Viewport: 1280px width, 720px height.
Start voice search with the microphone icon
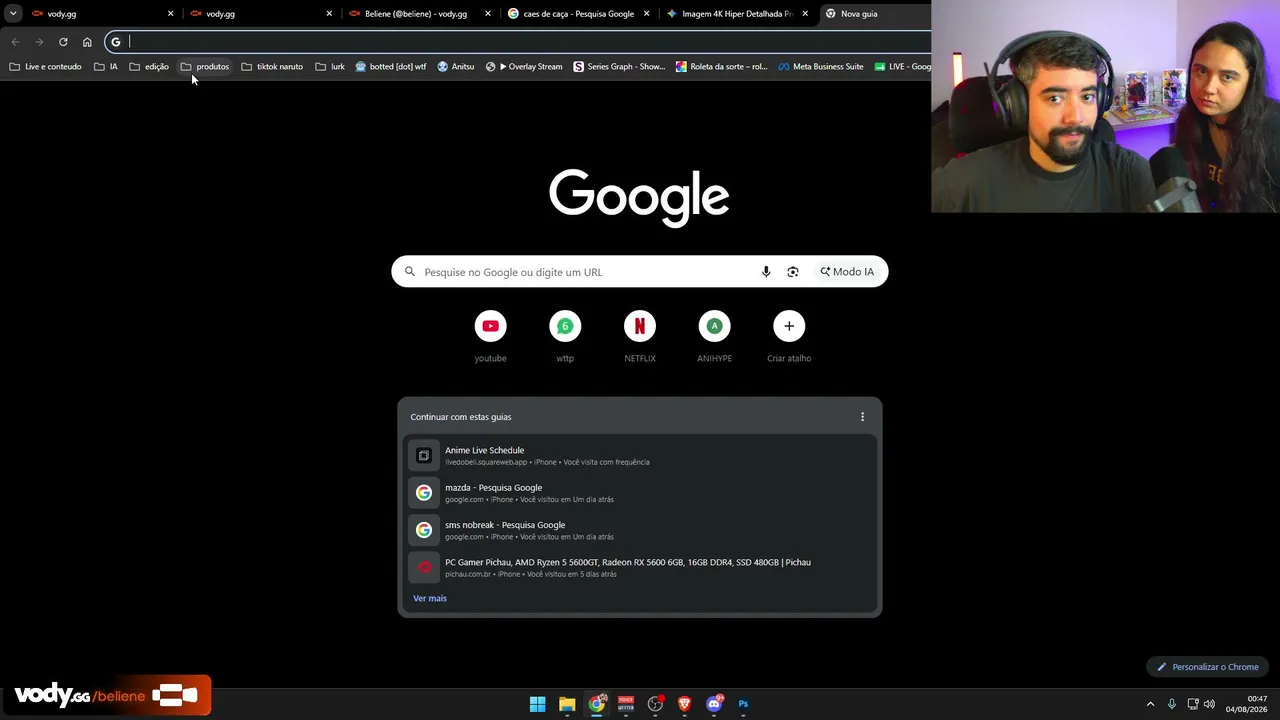click(766, 272)
